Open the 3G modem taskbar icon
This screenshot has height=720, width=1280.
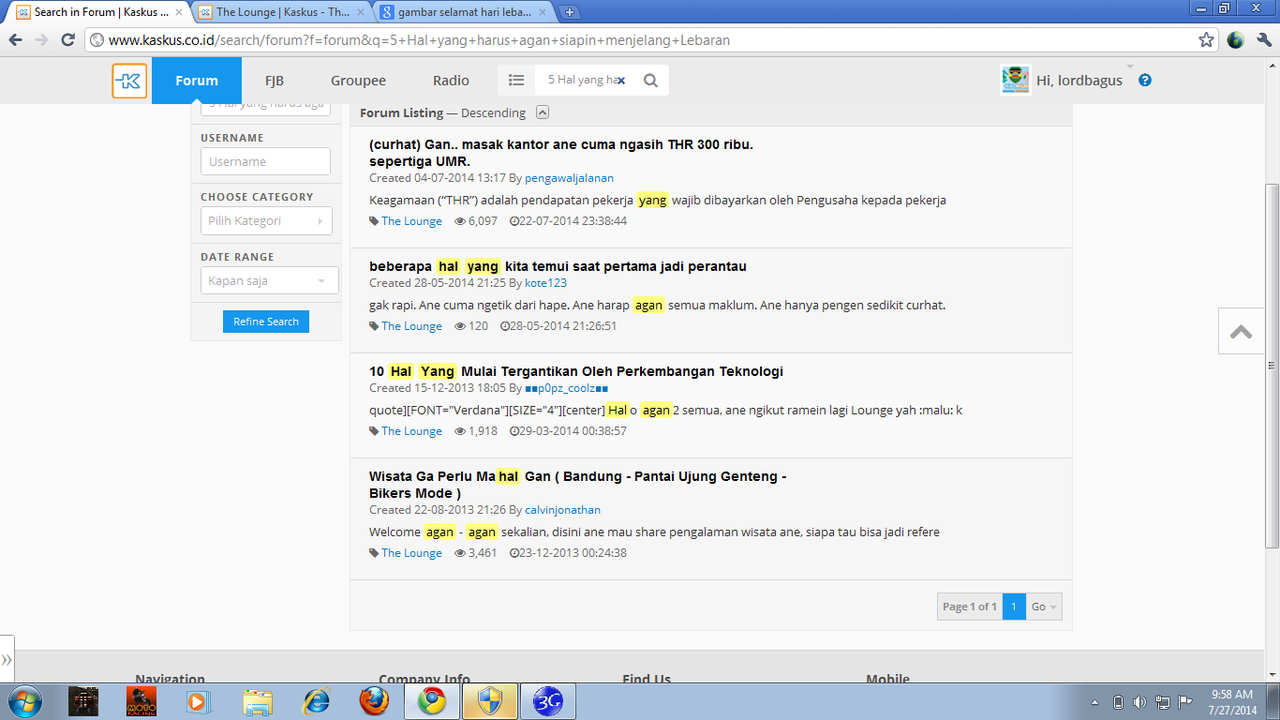[547, 701]
